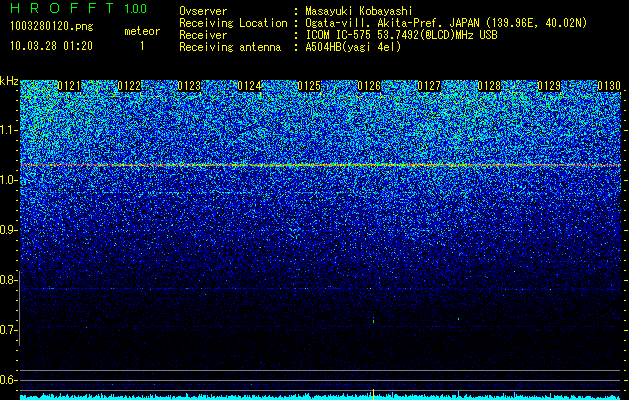Click the 0124 time marker
Image resolution: width=629 pixels, height=400 pixels.
tap(250, 86)
